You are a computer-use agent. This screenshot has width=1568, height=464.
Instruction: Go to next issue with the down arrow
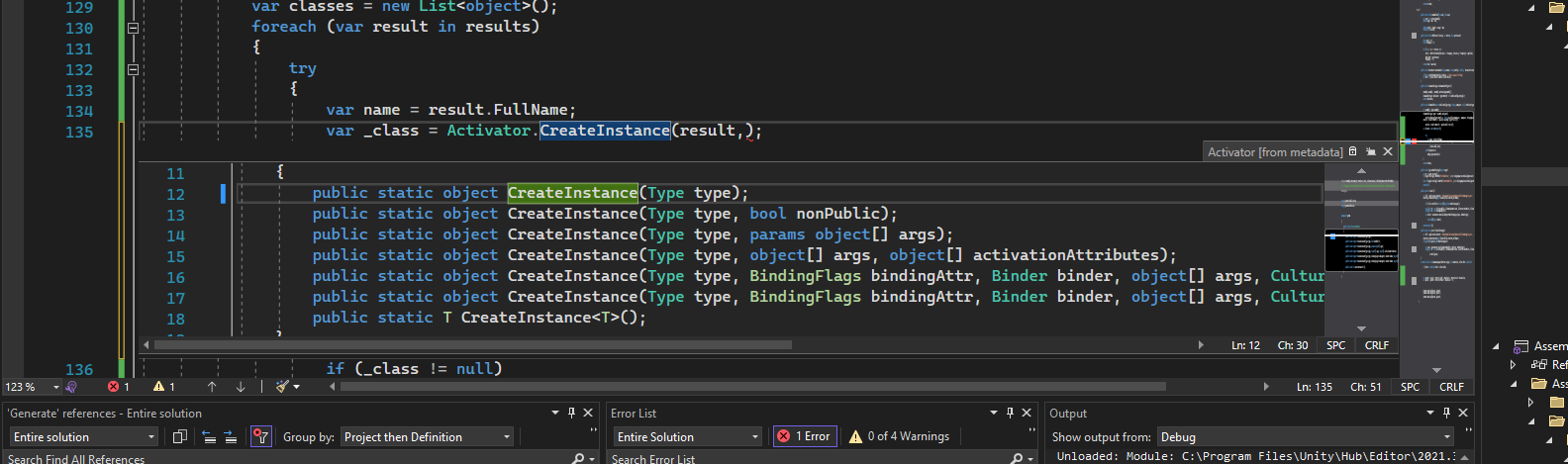[x=241, y=387]
